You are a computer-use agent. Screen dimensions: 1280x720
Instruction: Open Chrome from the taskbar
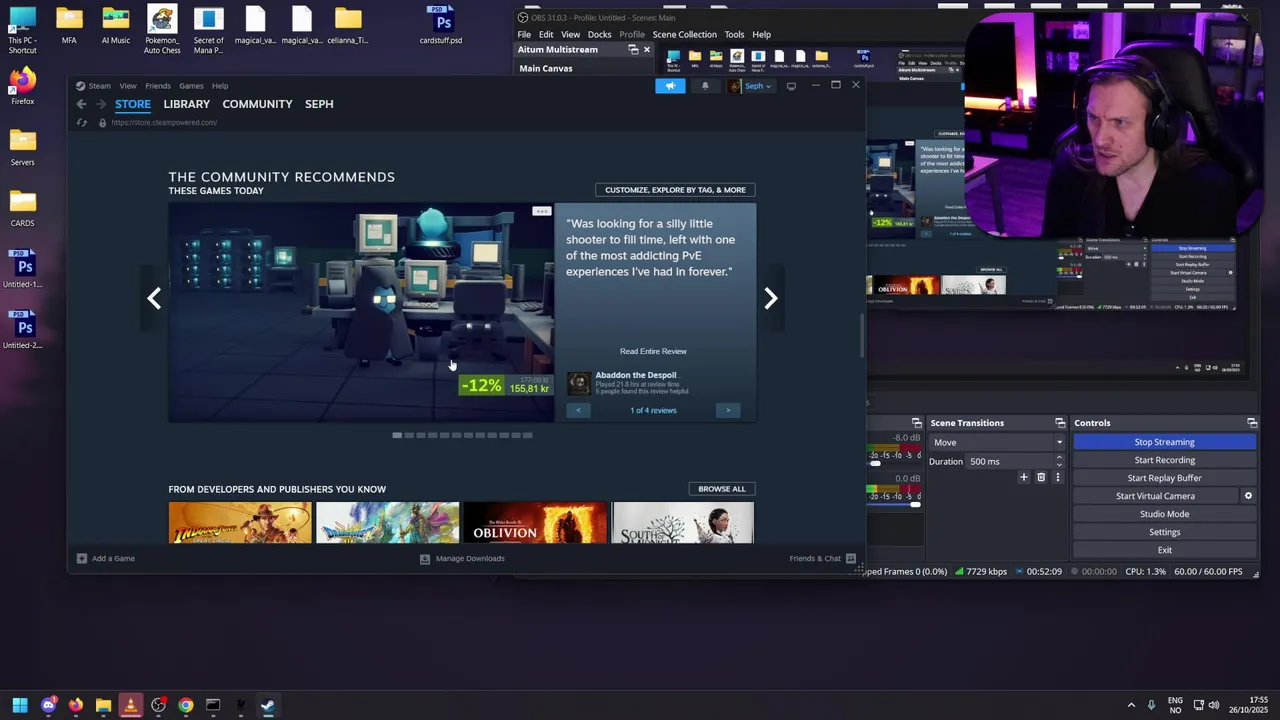185,705
